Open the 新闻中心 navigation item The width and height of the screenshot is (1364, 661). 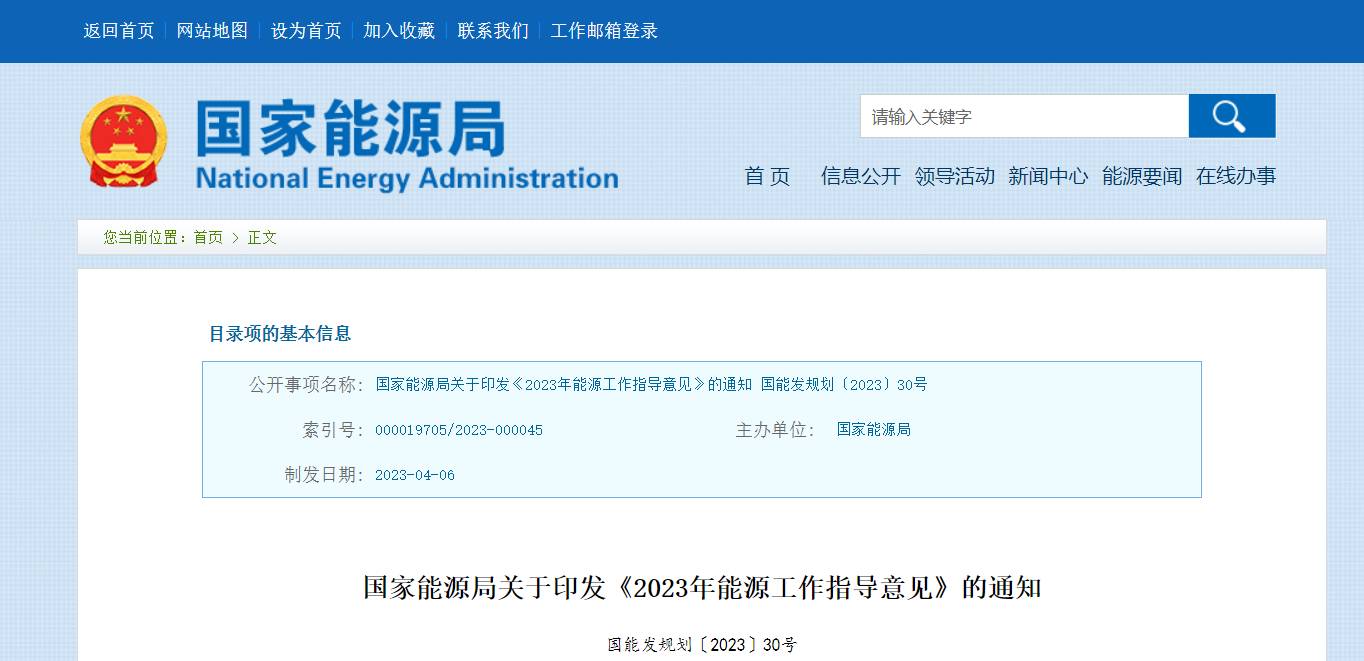[x=1048, y=177]
